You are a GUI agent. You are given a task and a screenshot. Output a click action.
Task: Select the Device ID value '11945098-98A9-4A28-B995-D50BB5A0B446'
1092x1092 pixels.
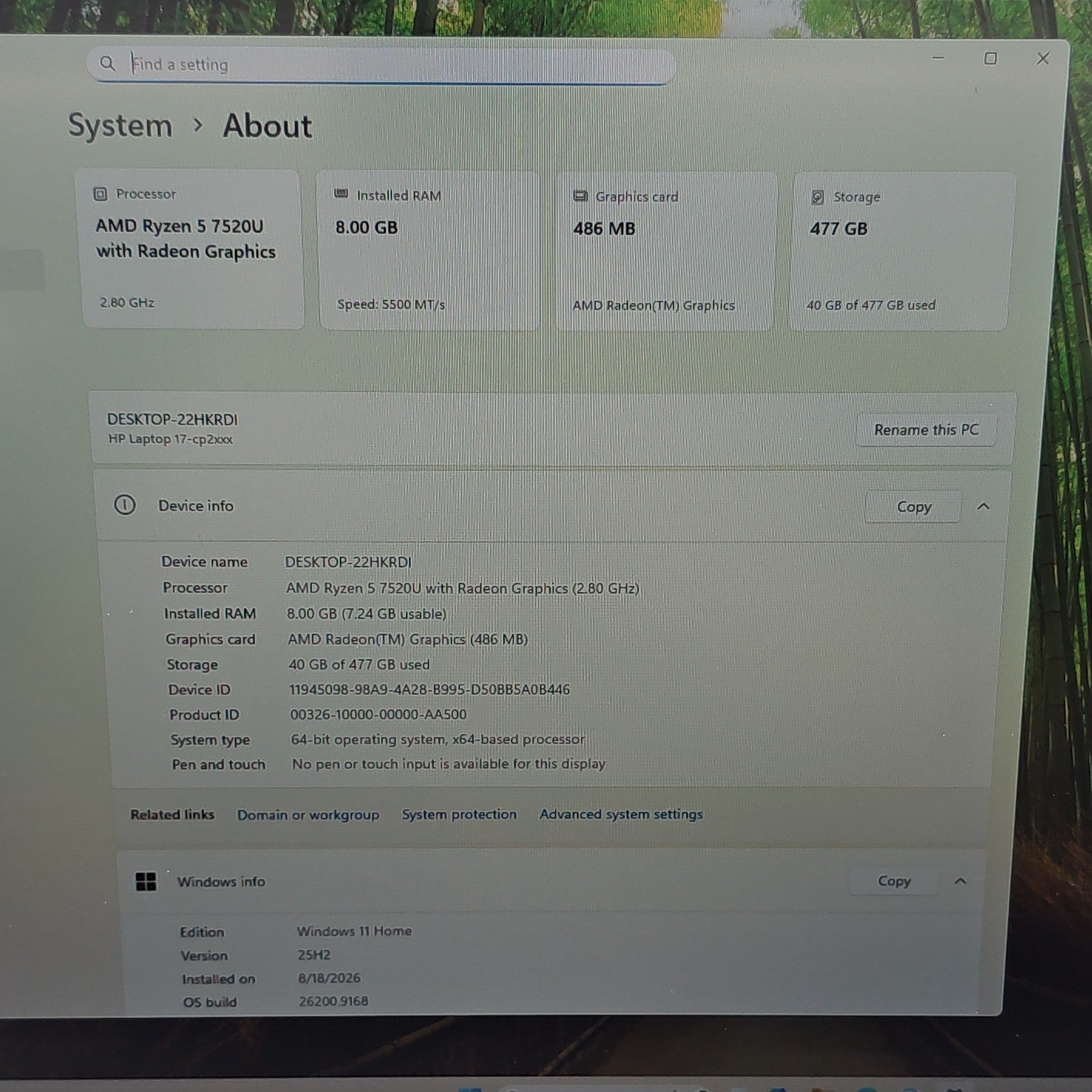[430, 689]
